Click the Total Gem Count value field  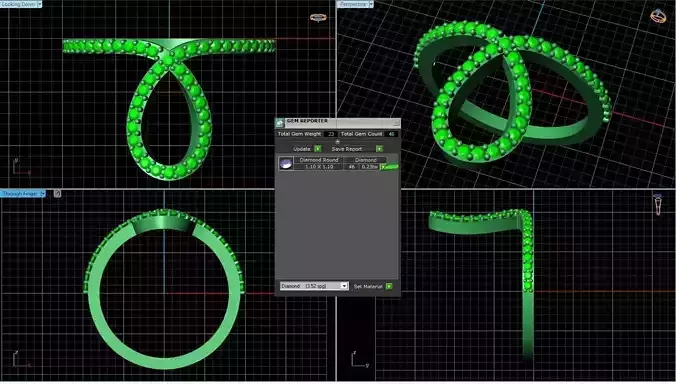point(391,134)
